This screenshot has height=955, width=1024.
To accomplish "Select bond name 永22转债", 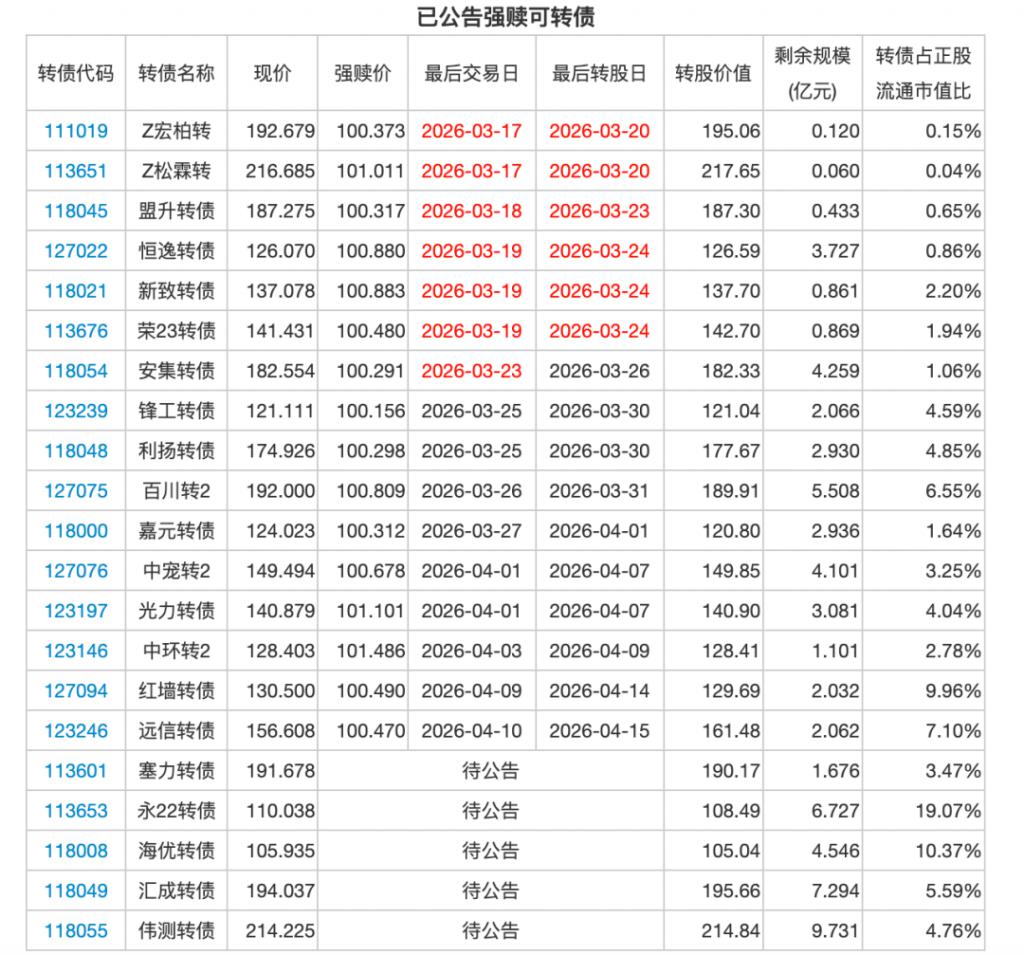I will click(x=176, y=811).
